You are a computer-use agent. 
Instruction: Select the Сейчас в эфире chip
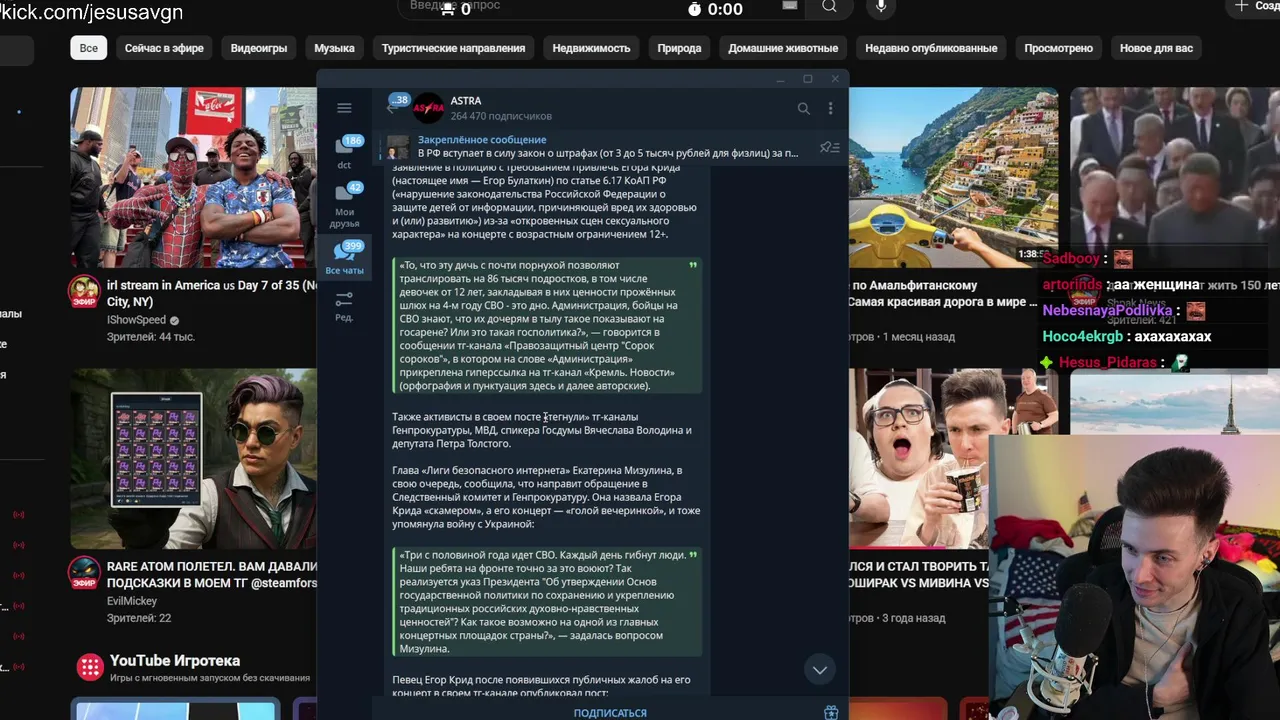coord(164,48)
